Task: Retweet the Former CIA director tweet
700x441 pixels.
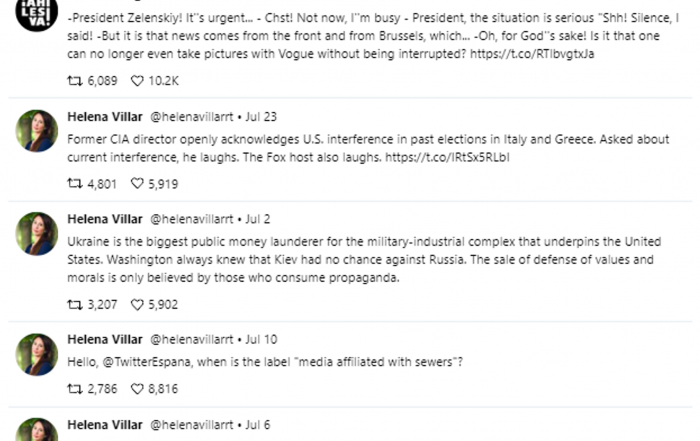Action: coord(75,183)
